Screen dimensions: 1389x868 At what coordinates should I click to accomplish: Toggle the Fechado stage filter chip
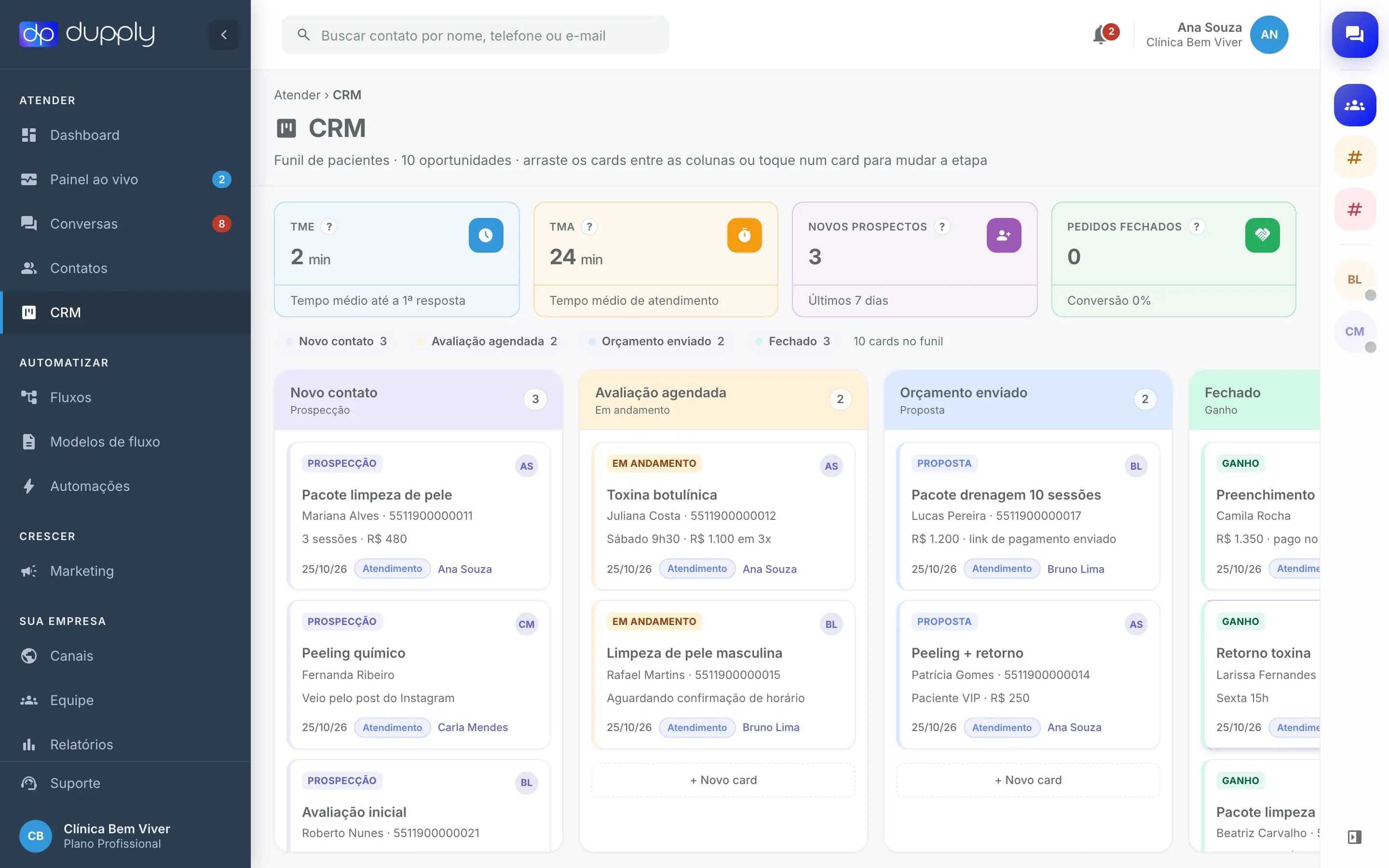pos(793,341)
